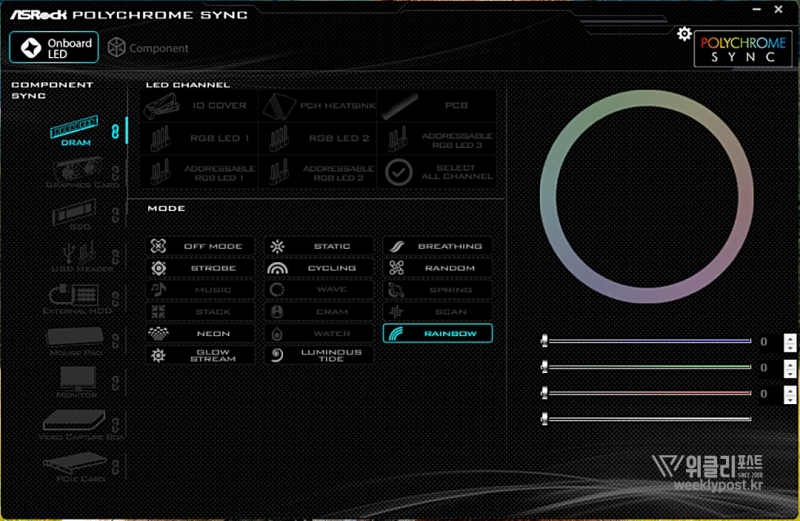This screenshot has height=521, width=800.
Task: Switch to the Onboard LED tab
Action: click(x=54, y=47)
